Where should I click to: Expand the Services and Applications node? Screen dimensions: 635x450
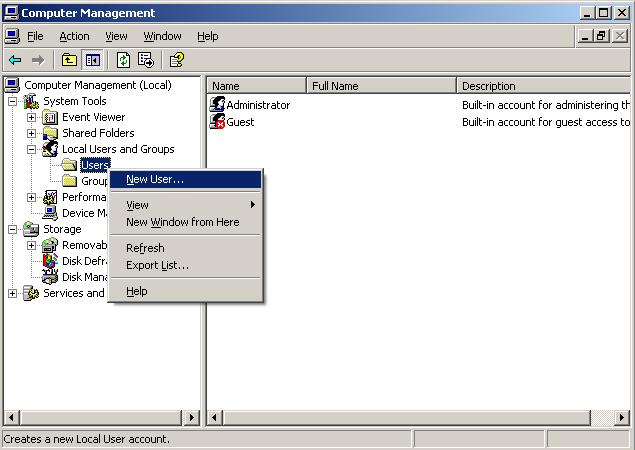13,293
